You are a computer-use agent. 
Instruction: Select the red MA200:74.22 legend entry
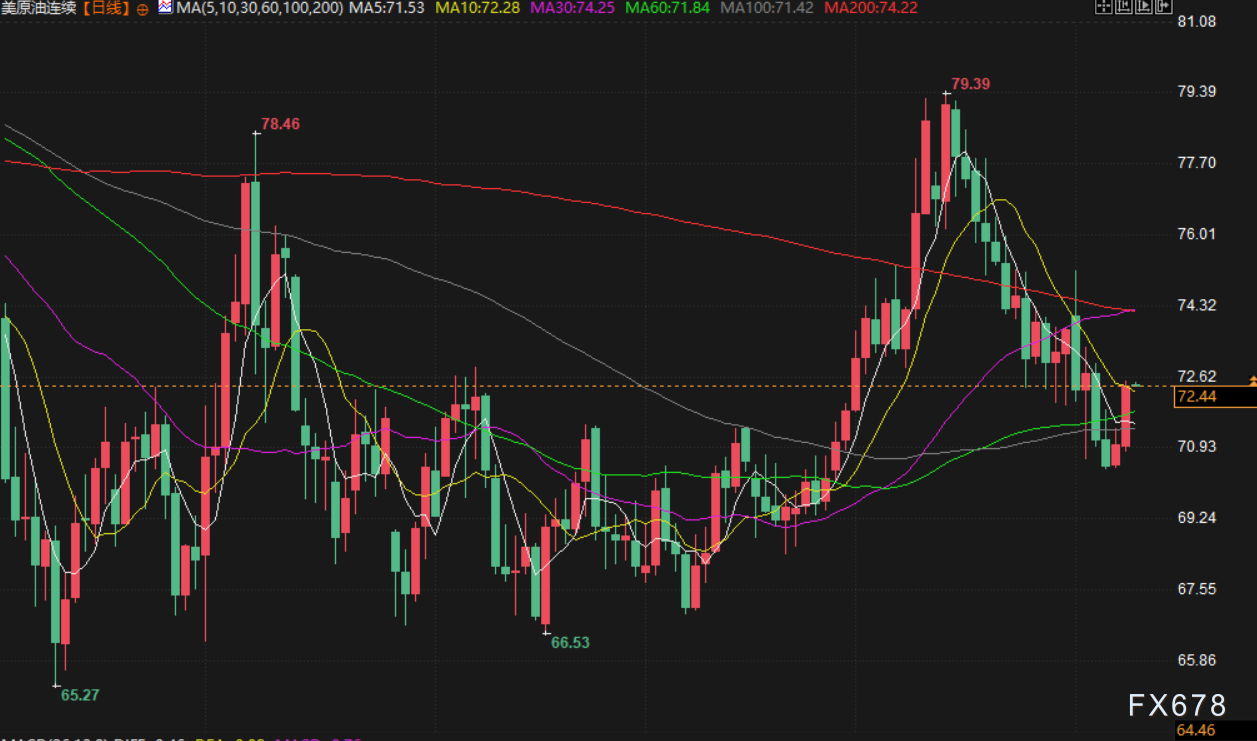point(868,8)
